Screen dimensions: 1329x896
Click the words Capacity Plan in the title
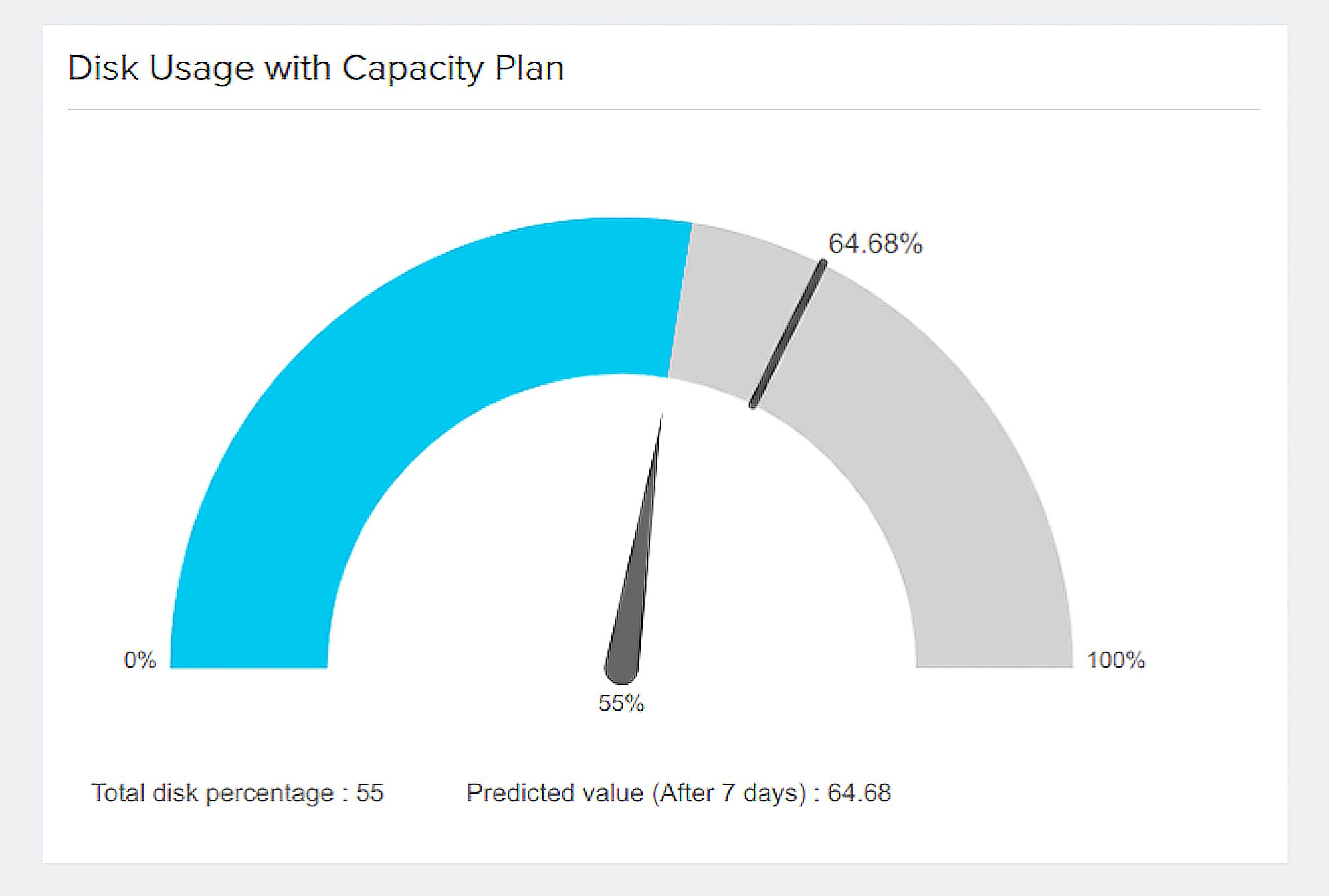tap(453, 68)
